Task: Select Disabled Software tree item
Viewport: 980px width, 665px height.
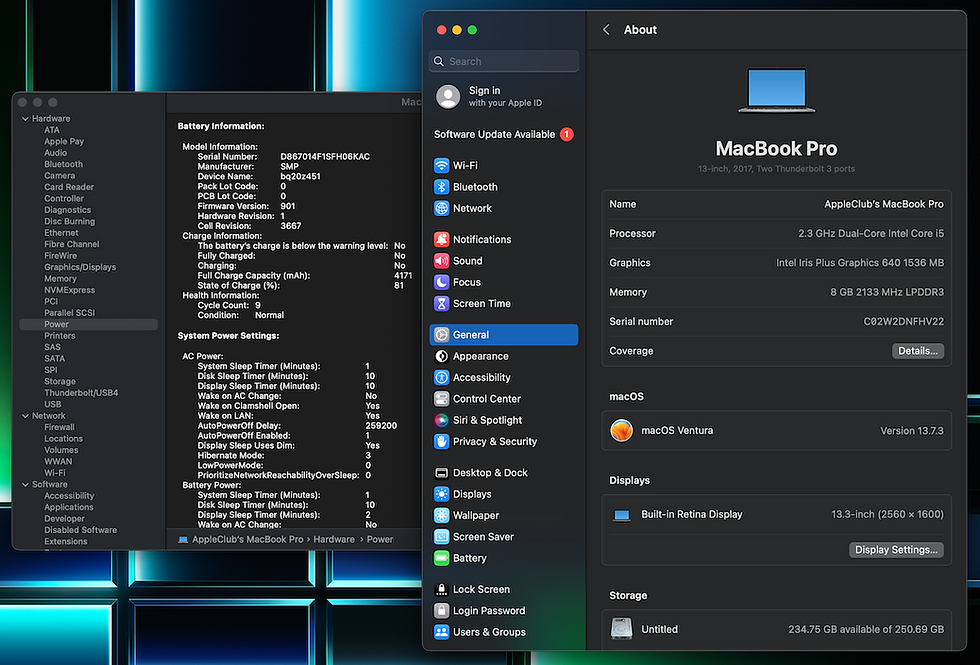Action: tap(80, 530)
